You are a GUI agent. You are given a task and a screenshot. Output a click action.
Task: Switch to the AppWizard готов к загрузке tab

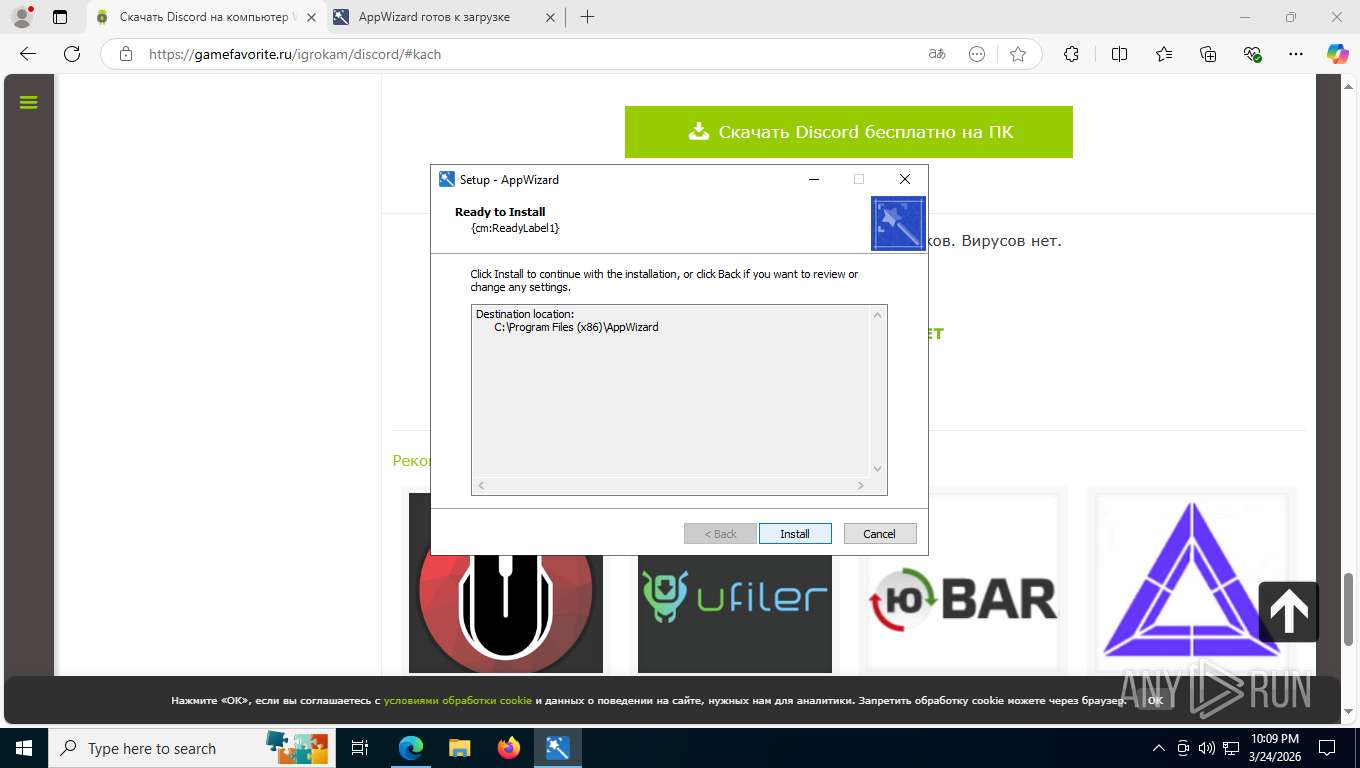click(x=434, y=17)
